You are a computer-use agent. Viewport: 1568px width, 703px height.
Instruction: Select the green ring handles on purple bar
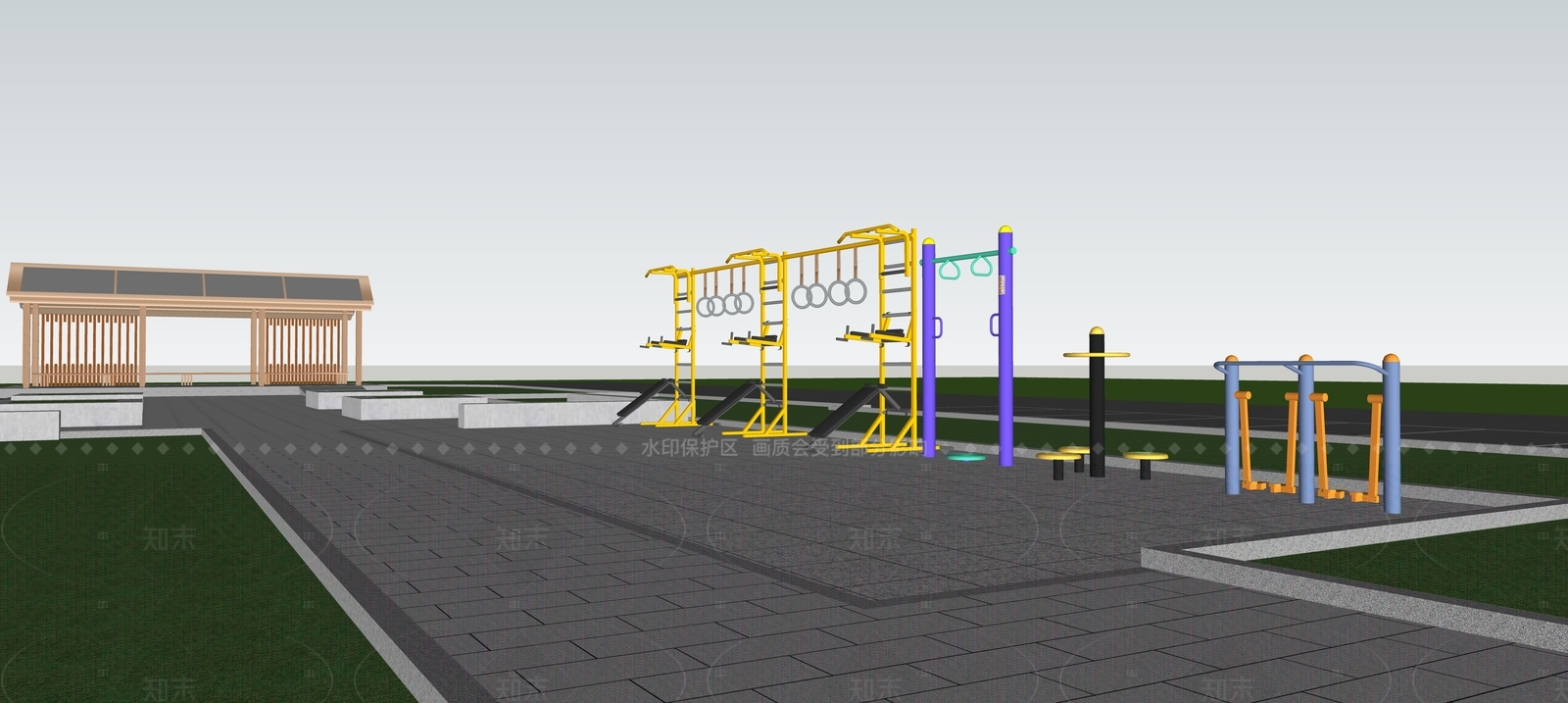coord(965,266)
